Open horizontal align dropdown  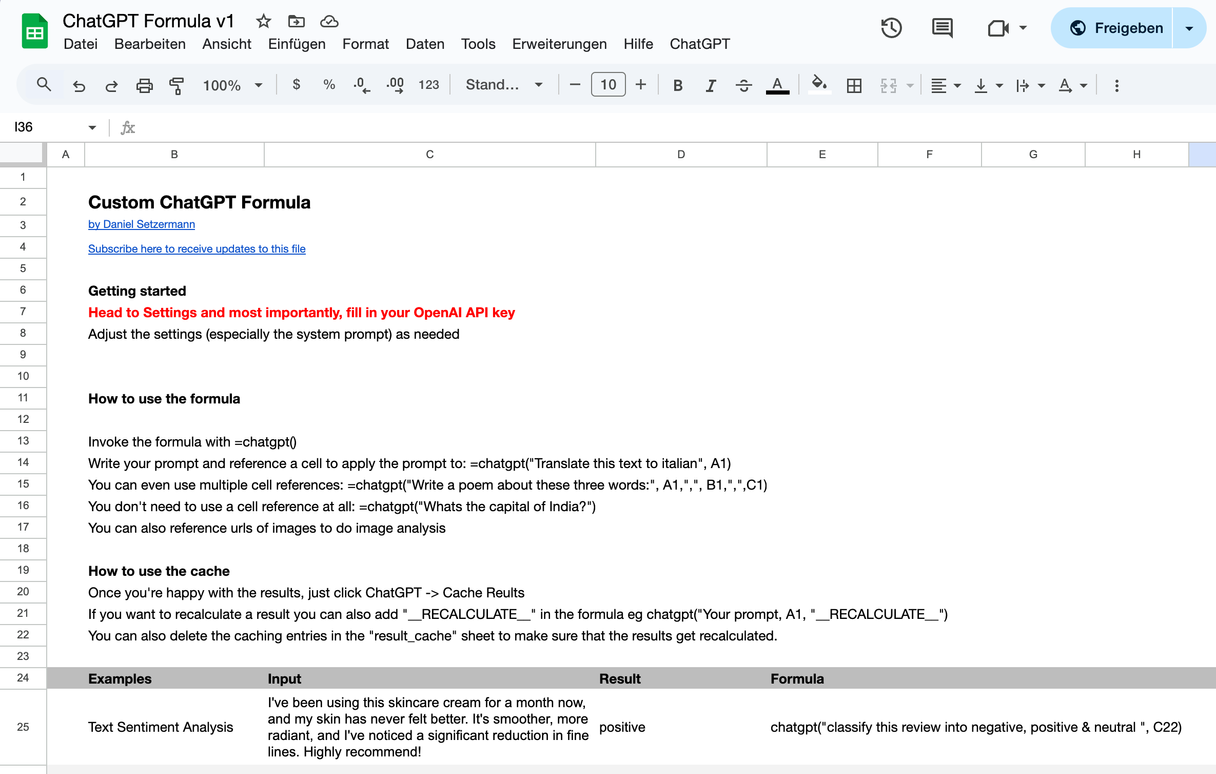pos(945,86)
